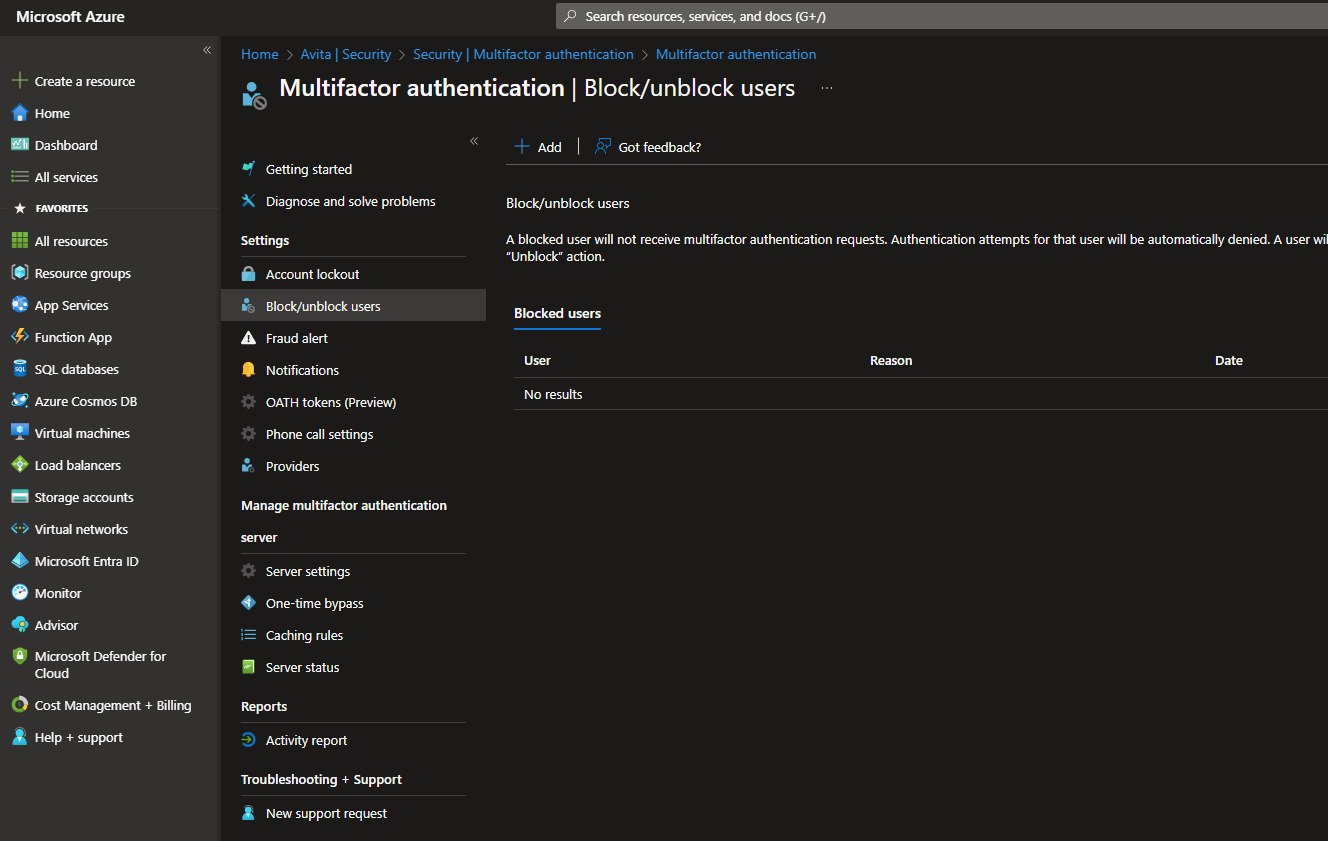Click the Storage accounts icon

pos(19,497)
